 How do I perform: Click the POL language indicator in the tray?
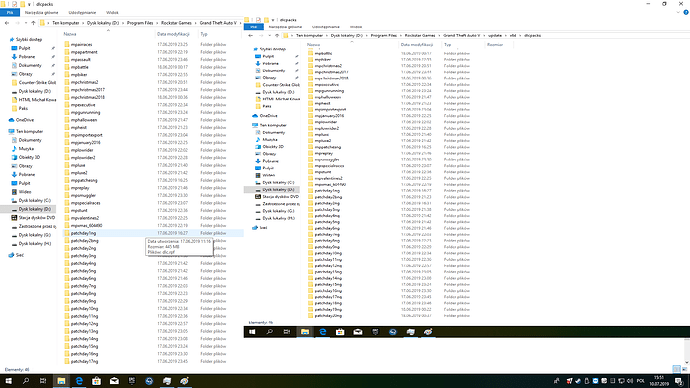pyautogui.click(x=641, y=381)
